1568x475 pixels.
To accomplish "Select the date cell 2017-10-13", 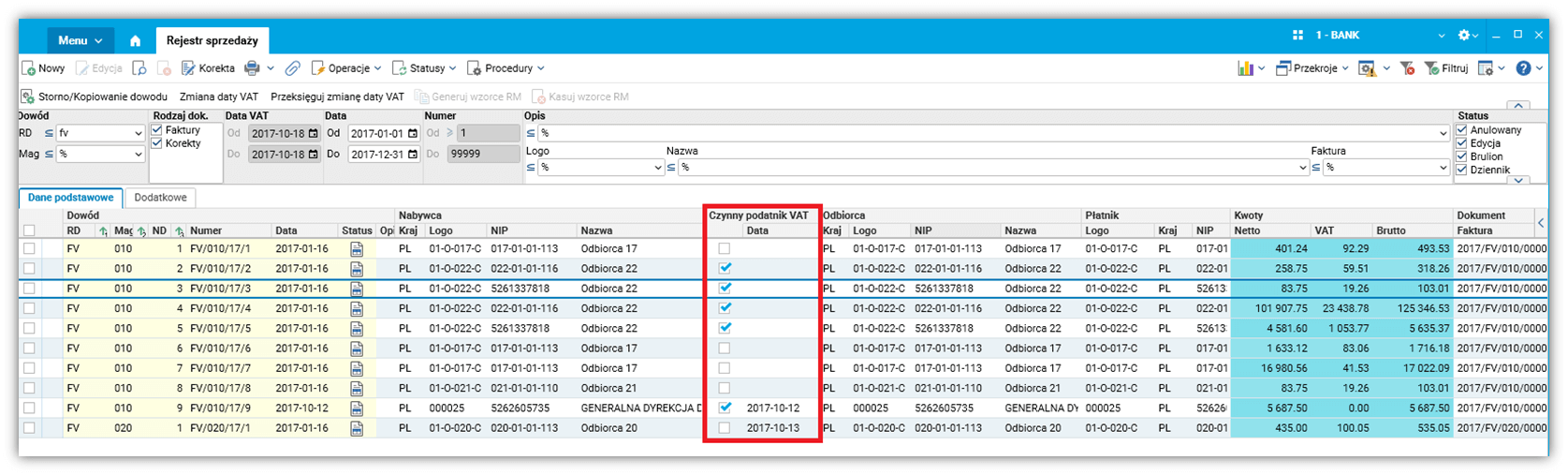I will tap(773, 428).
